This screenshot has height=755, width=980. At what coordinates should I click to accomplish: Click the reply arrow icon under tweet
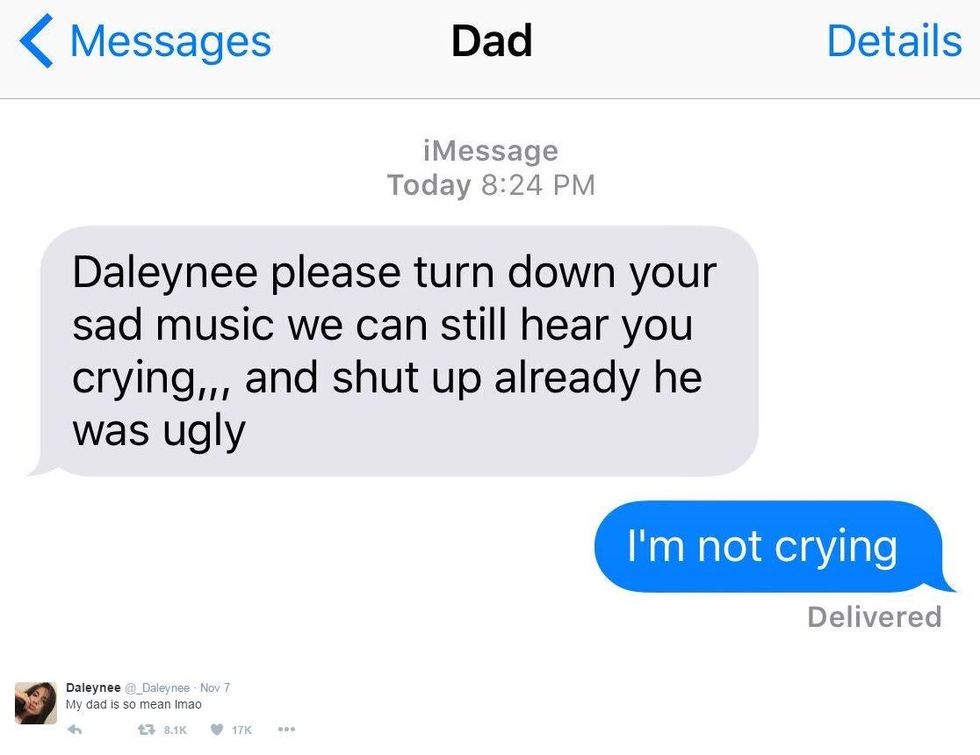pyautogui.click(x=74, y=729)
